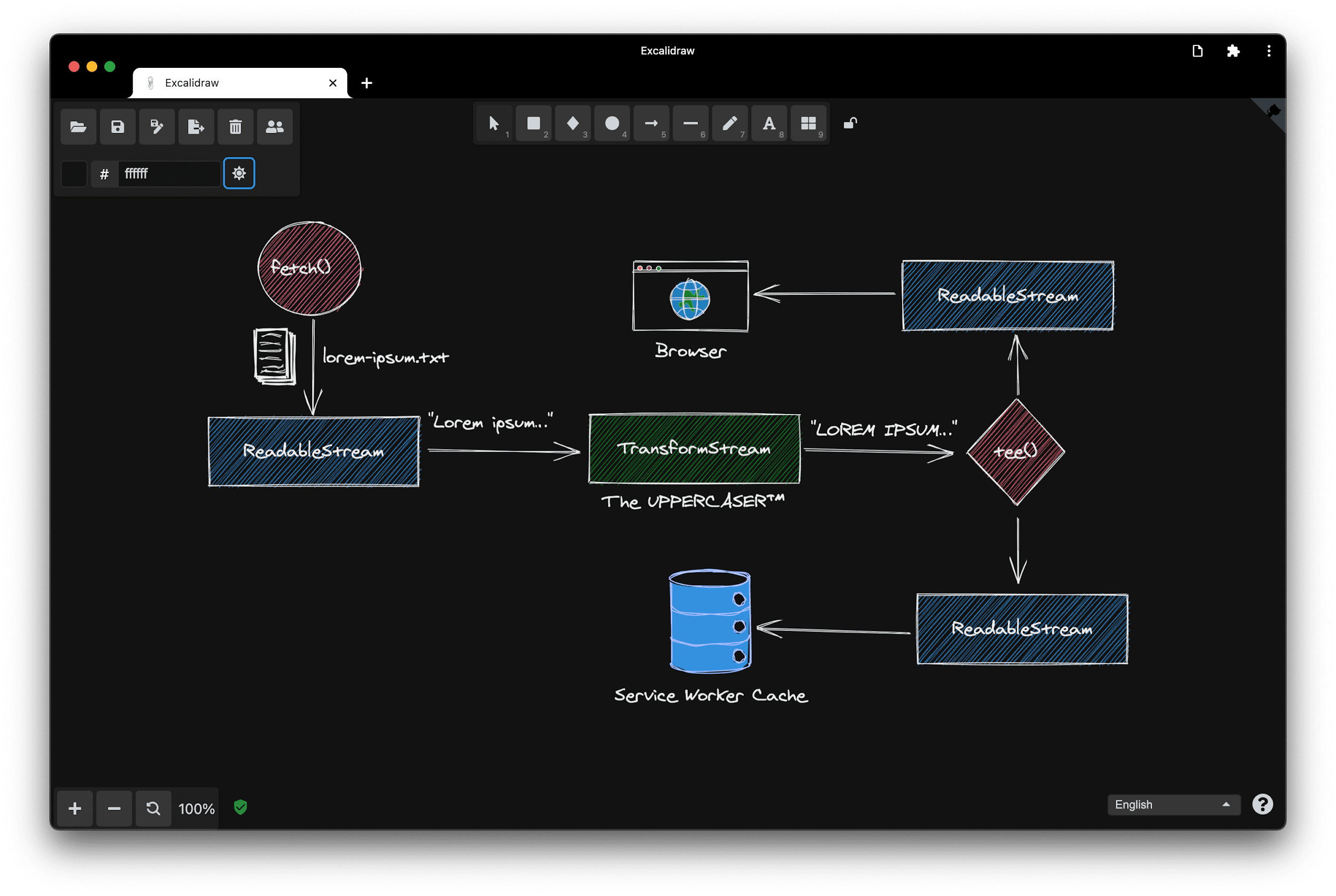Select the text tool

(768, 123)
